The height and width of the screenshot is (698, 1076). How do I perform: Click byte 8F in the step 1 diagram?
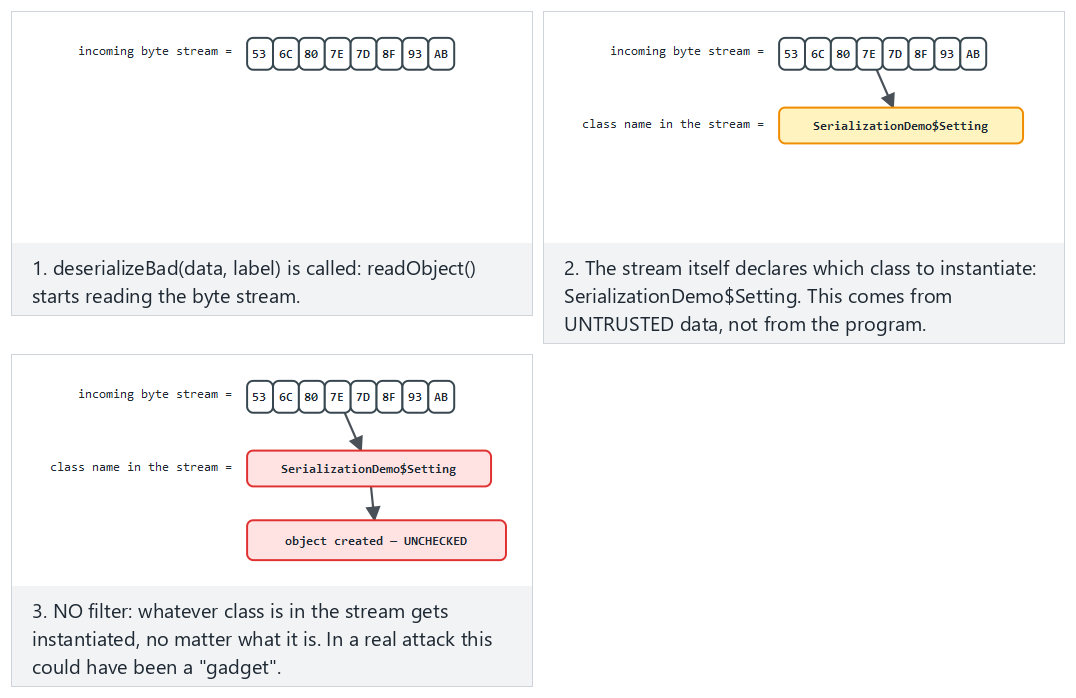[x=389, y=54]
